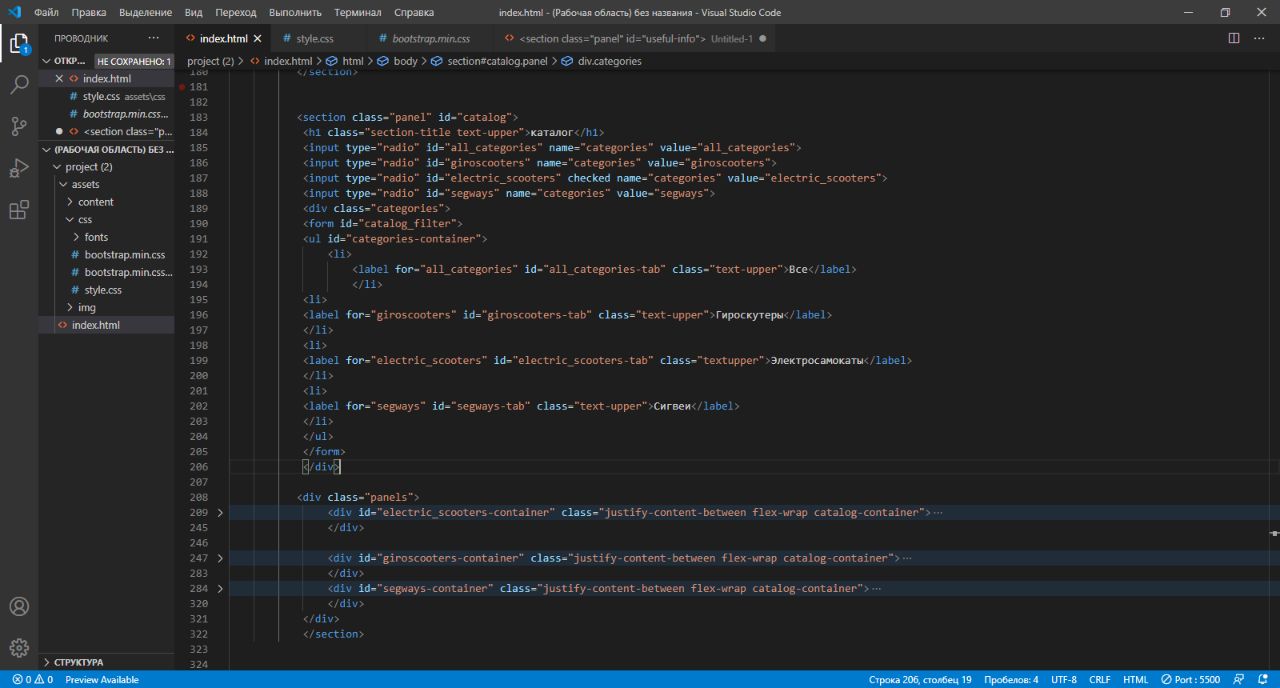
Task: Open the Extensions view
Action: (19, 210)
